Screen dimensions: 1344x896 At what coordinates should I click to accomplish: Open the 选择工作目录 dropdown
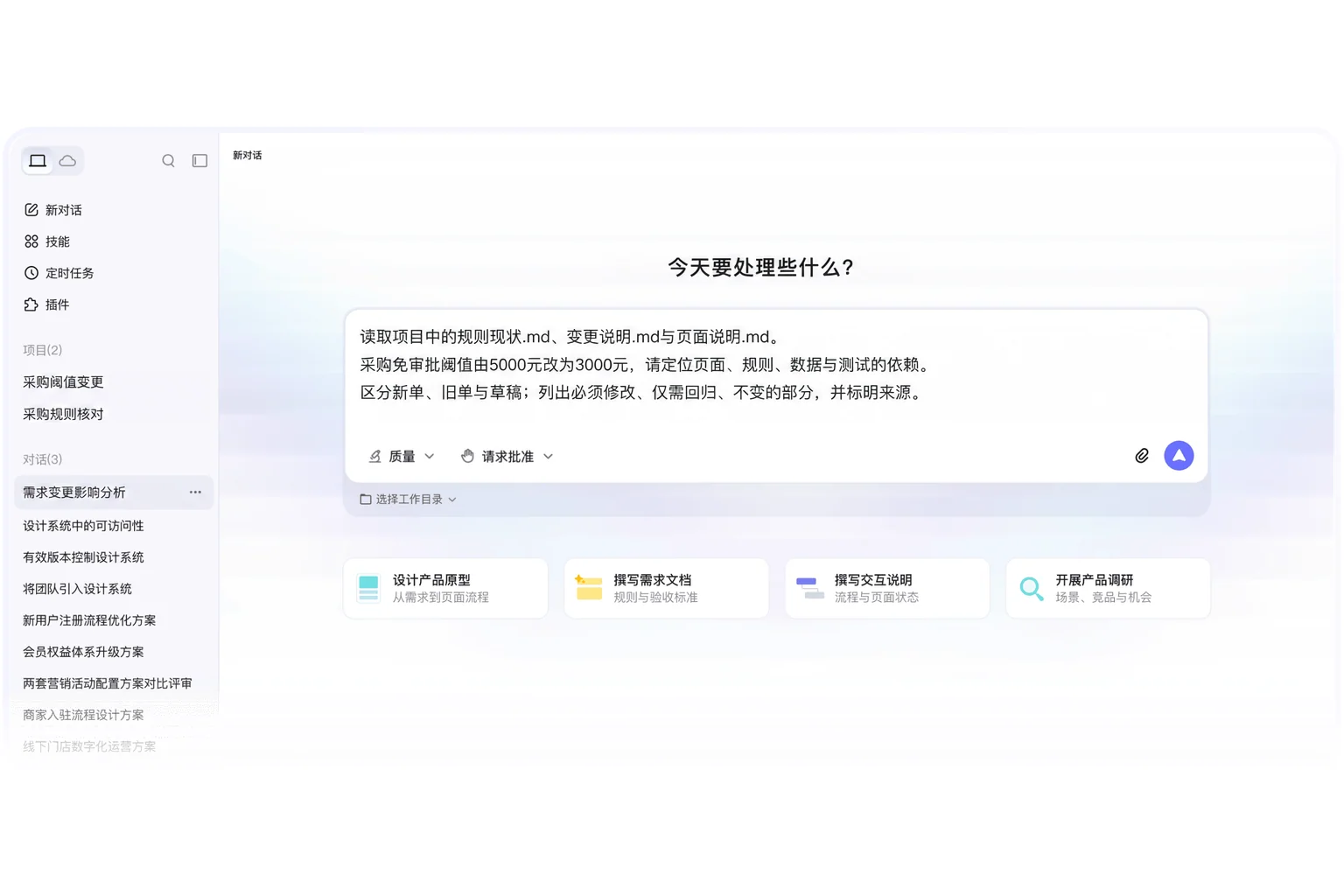(x=408, y=500)
